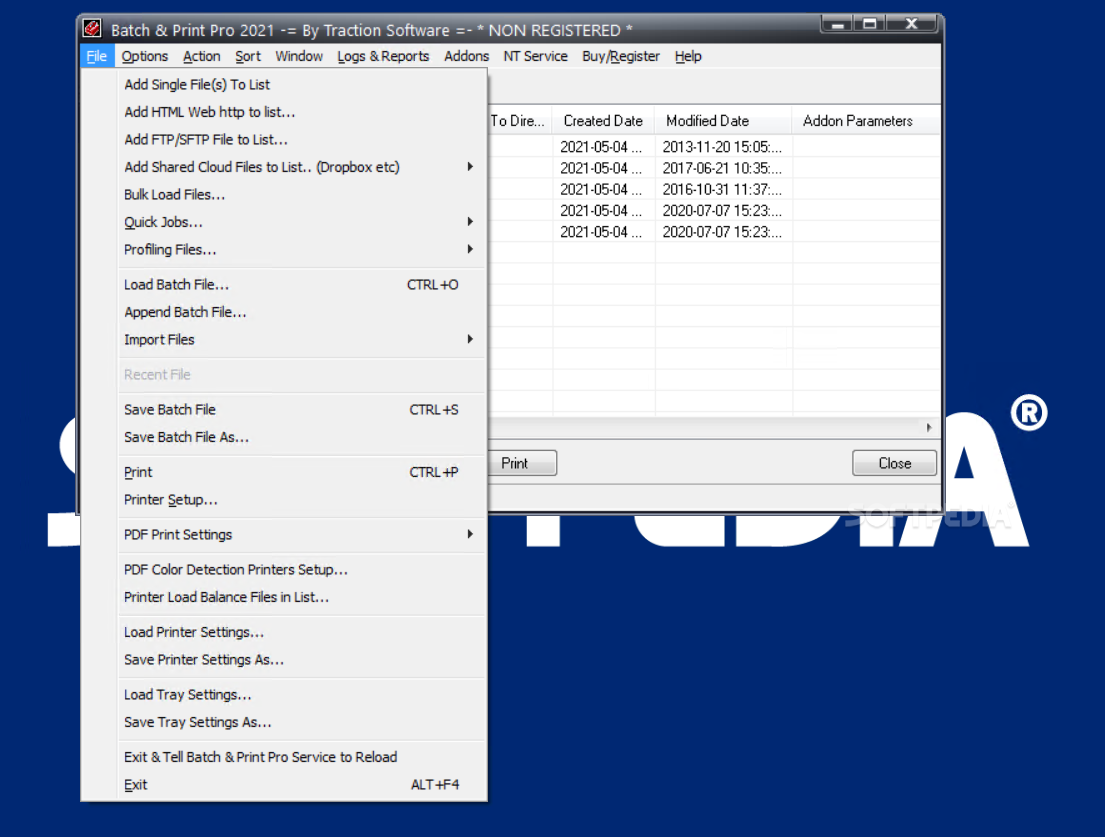The width and height of the screenshot is (1105, 837).
Task: Open the Window menu
Action: point(299,56)
